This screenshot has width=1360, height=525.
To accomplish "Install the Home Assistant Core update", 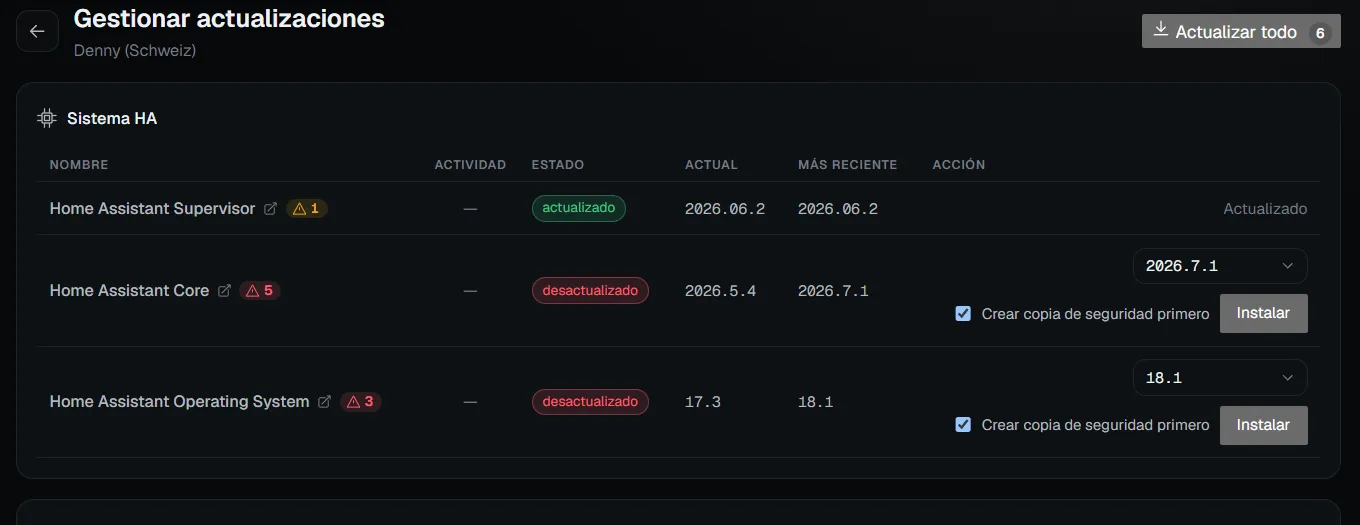I will 1263,313.
